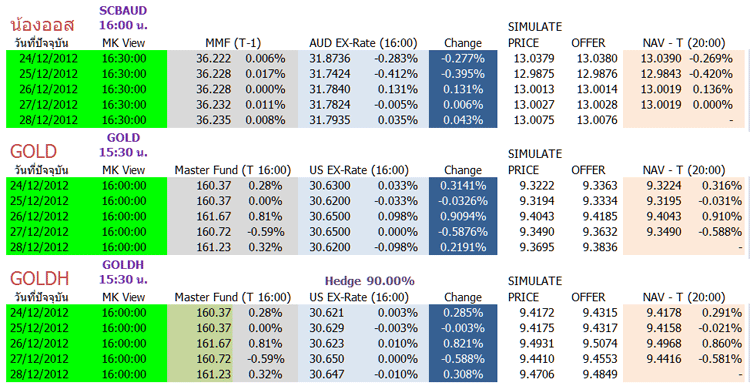This screenshot has width=750, height=386.
Task: Select the GOLDH US EX-Rate 30.647
Action: click(326, 374)
